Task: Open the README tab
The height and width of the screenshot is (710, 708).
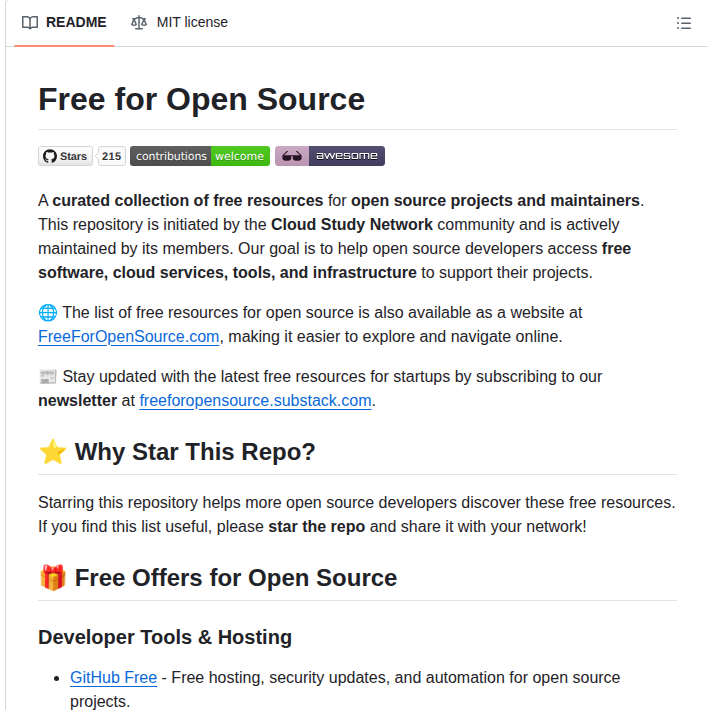Action: [64, 22]
